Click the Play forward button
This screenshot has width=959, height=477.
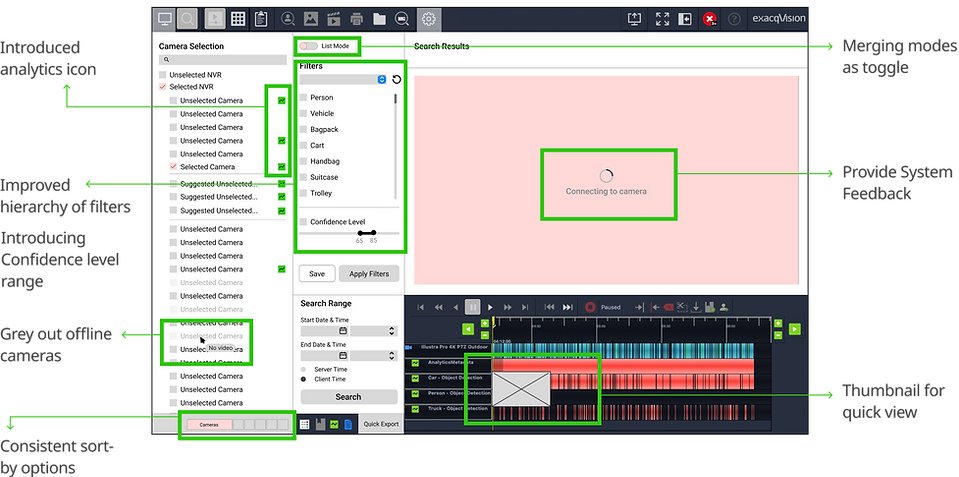point(489,307)
